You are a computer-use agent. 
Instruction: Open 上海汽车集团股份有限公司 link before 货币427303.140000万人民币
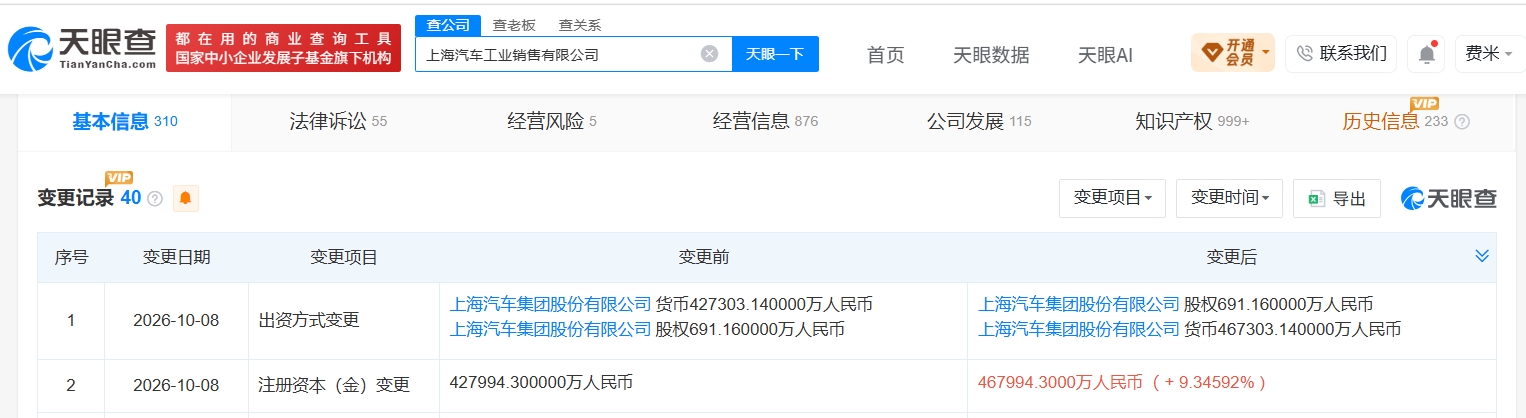click(551, 304)
